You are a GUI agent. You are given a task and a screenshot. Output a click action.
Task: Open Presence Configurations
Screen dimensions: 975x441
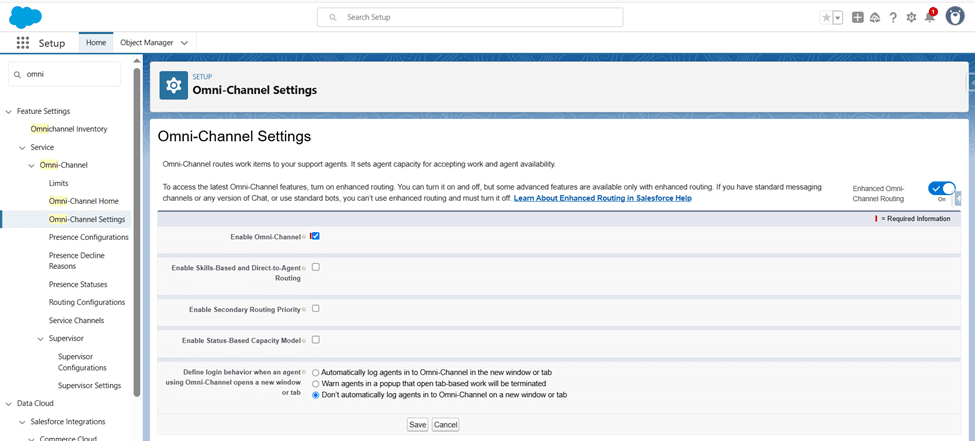pos(89,238)
